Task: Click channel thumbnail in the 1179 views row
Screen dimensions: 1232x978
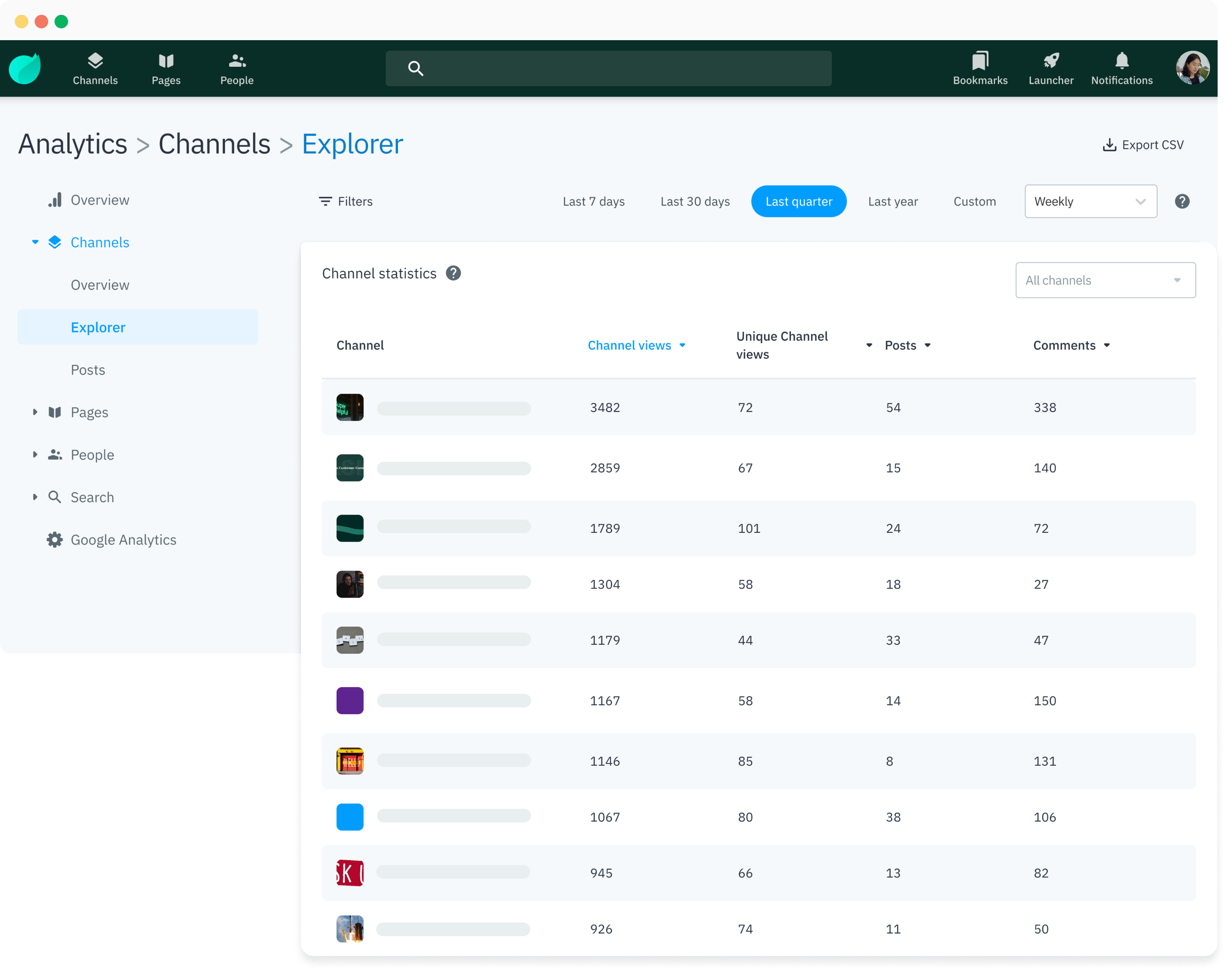Action: (x=350, y=640)
